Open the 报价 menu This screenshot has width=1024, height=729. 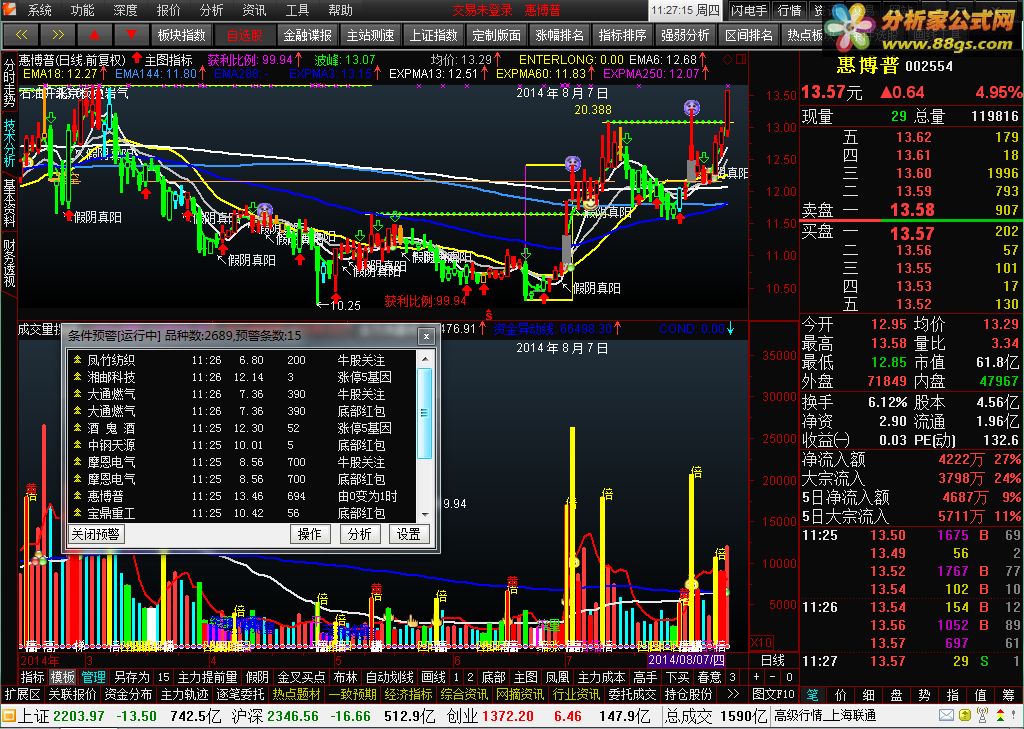(168, 10)
